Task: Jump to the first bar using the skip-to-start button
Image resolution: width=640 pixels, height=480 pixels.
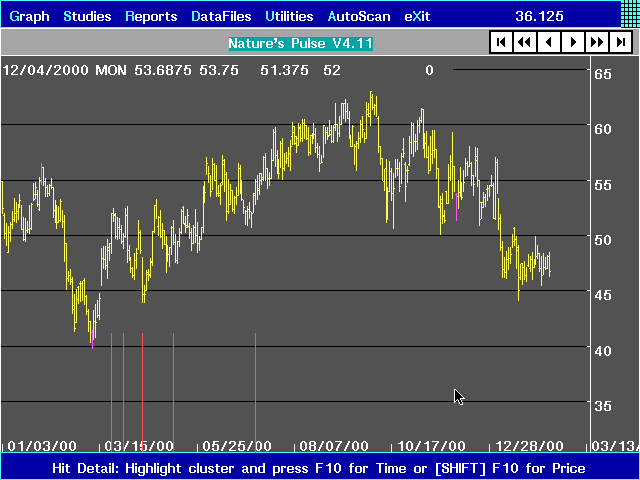Action: tap(501, 42)
